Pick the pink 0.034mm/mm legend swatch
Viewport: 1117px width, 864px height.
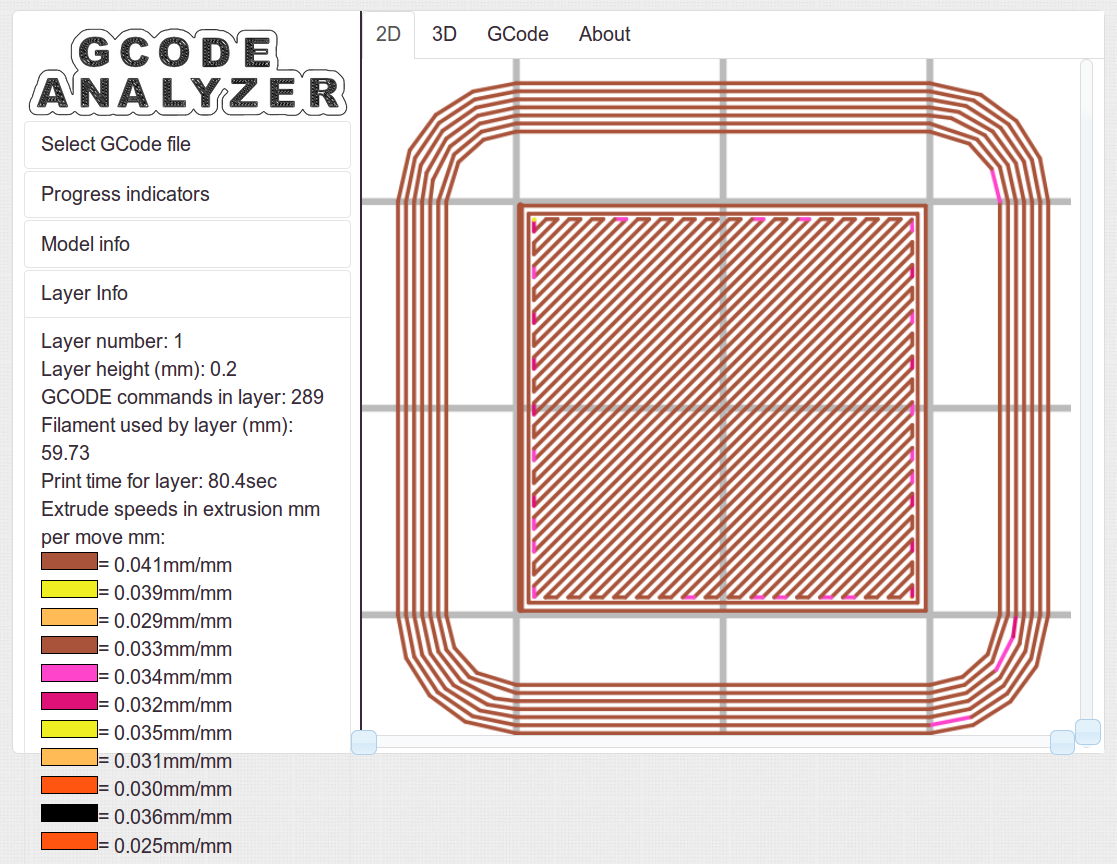pos(69,673)
